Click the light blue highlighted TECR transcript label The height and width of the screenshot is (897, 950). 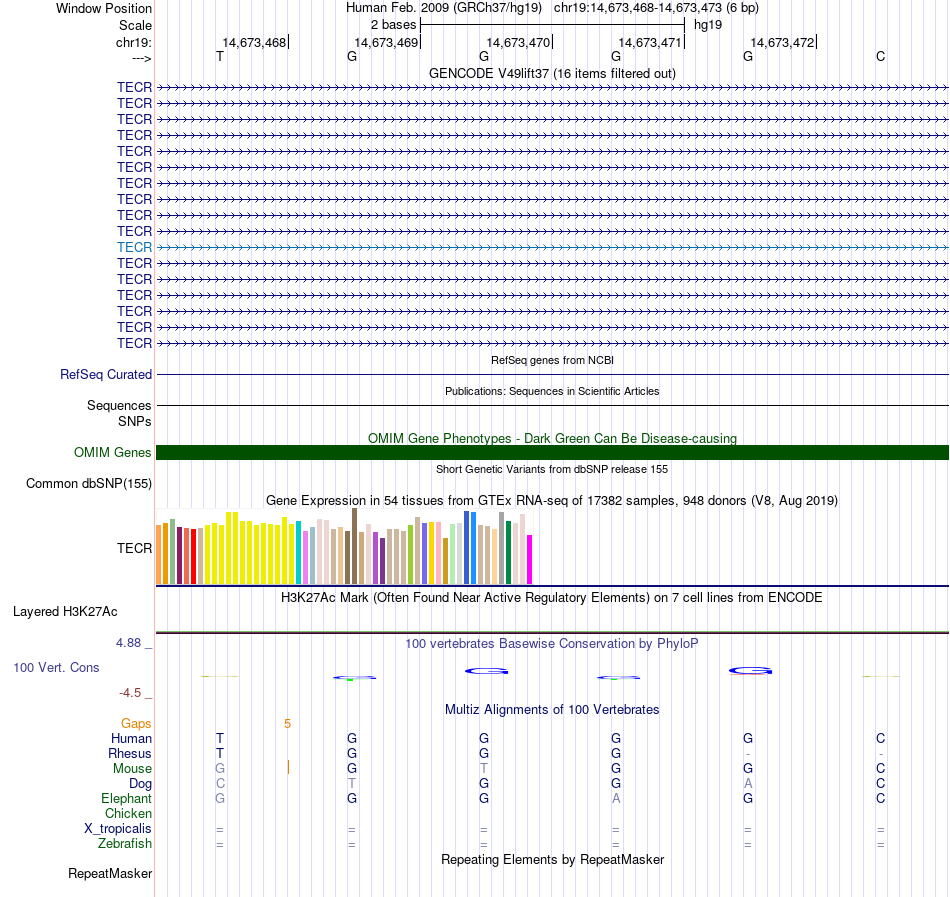click(135, 247)
